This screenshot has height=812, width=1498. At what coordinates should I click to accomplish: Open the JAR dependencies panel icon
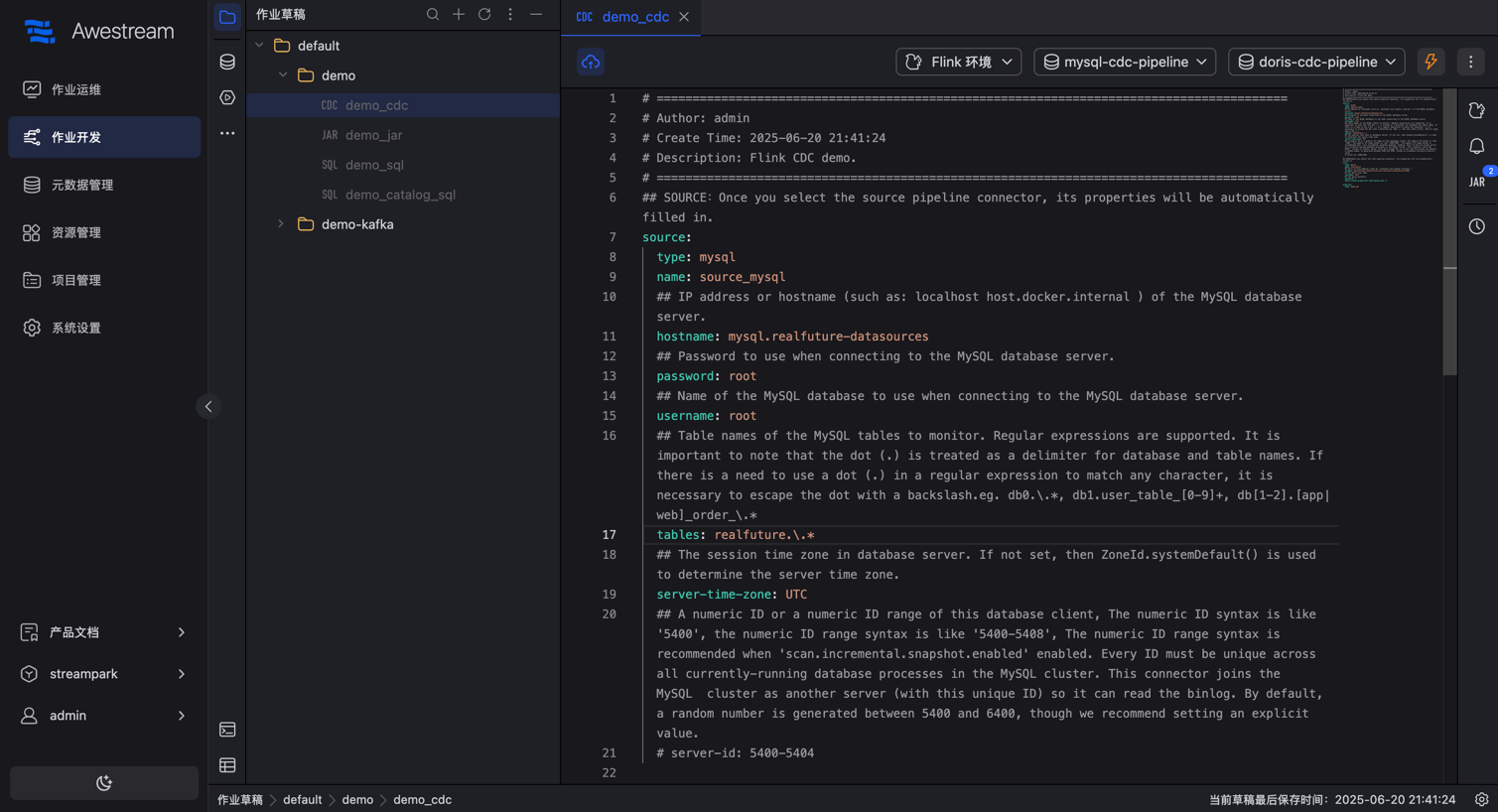[1477, 182]
